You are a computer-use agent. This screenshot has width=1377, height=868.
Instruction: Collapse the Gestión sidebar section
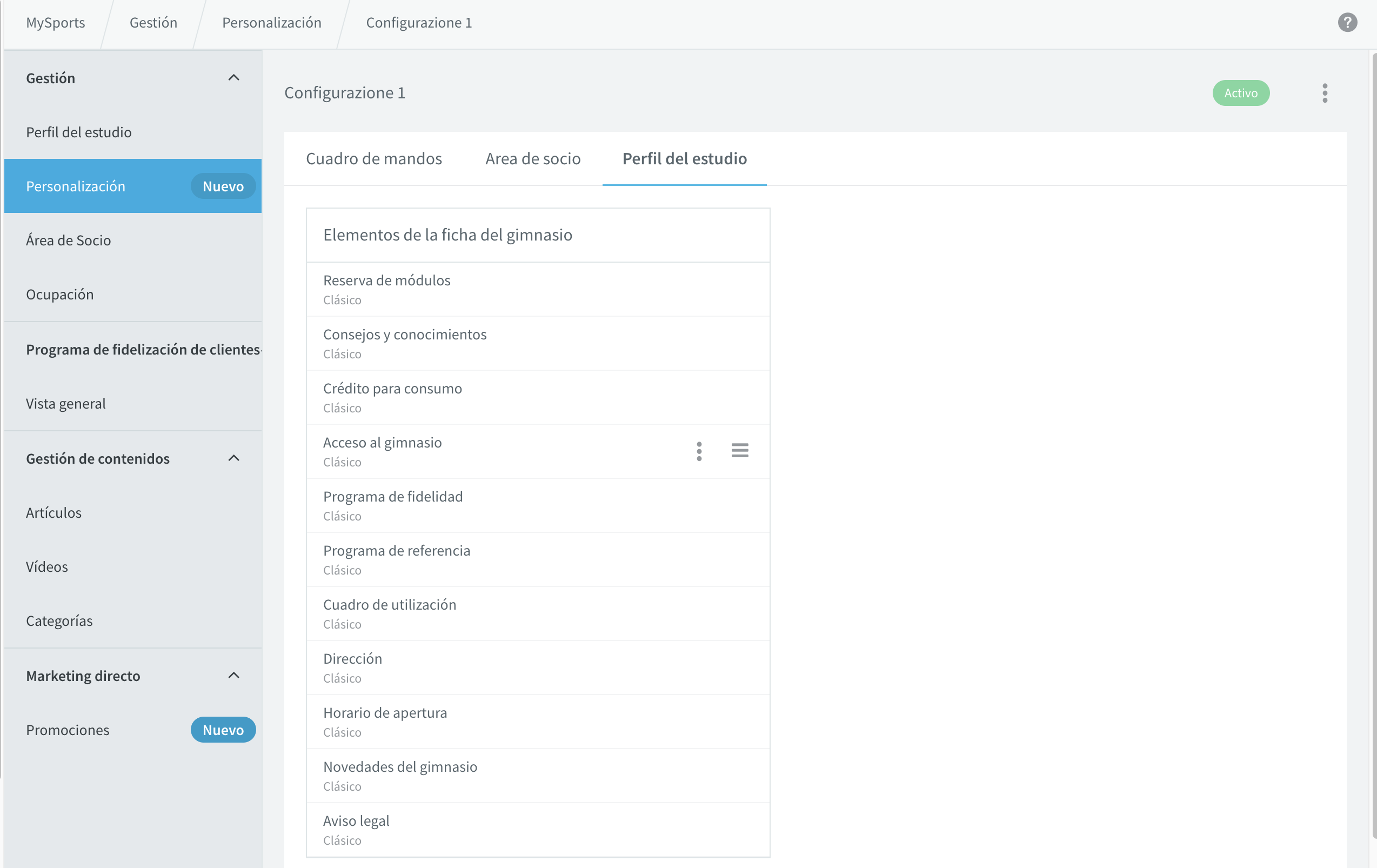(233, 78)
